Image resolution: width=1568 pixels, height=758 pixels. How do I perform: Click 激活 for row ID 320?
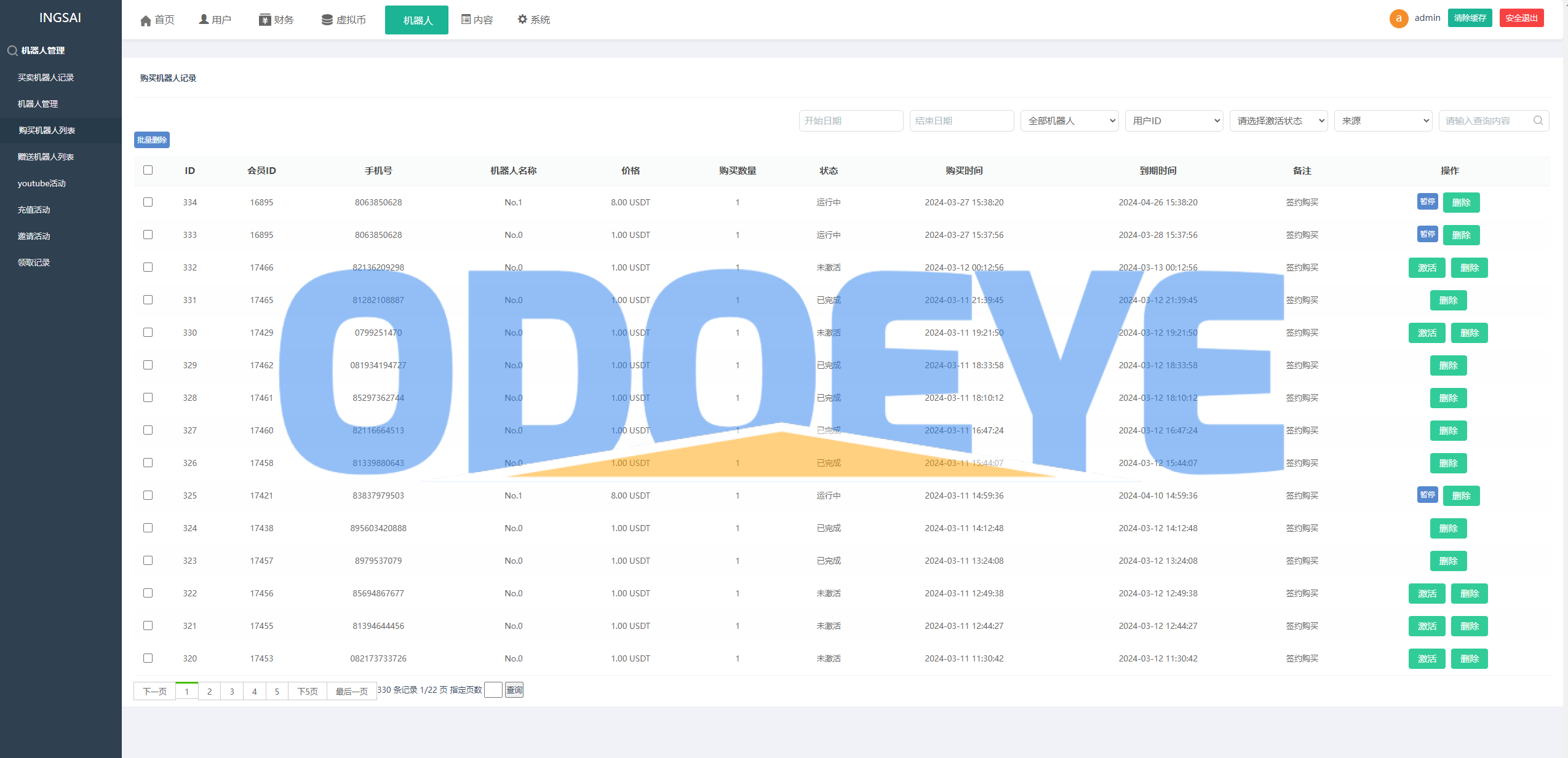coord(1427,658)
